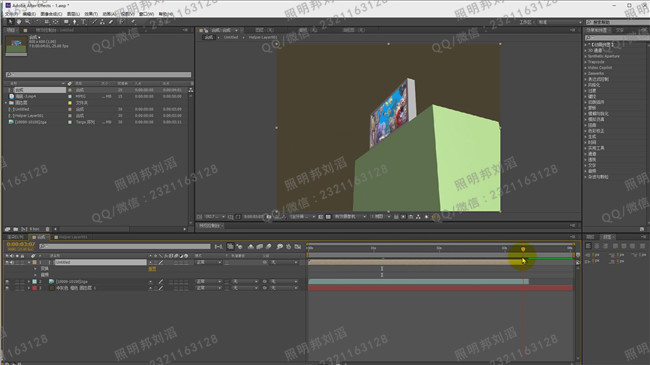Select the Helper Layer001 item in Project

(29, 116)
